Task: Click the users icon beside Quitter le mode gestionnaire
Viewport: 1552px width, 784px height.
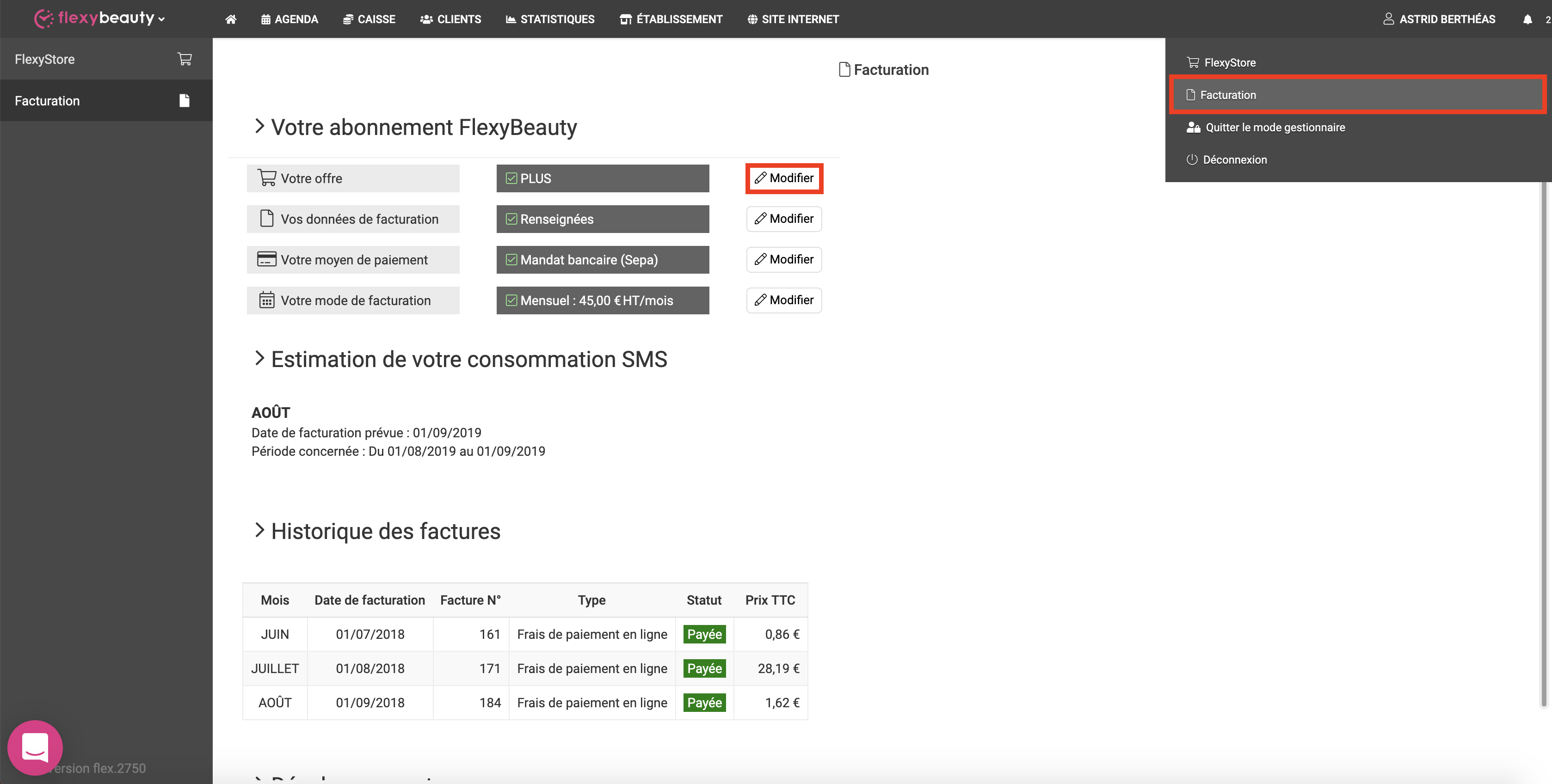Action: pos(1193,127)
